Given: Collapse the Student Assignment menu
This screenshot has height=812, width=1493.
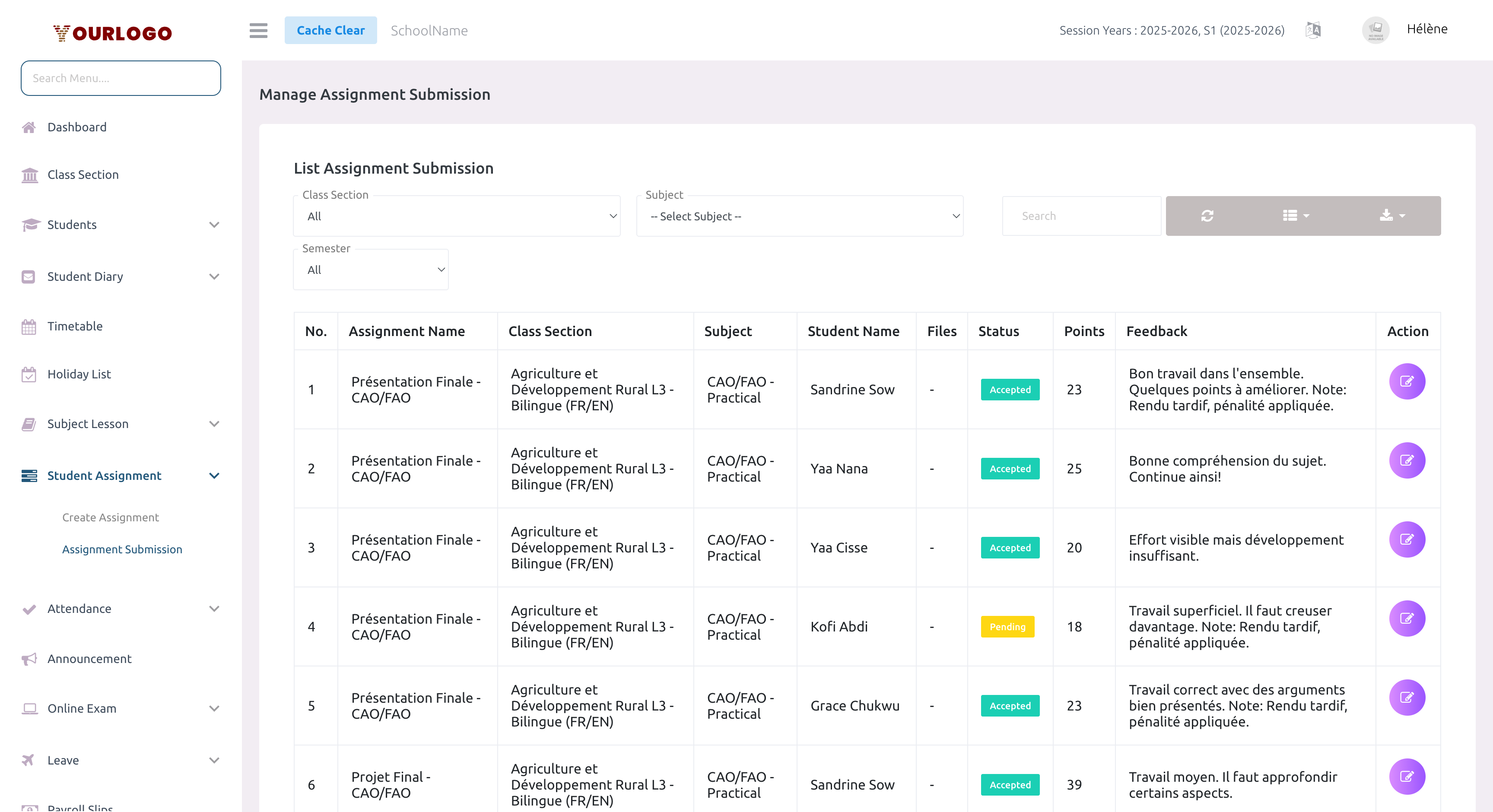Looking at the screenshot, I should pyautogui.click(x=214, y=476).
